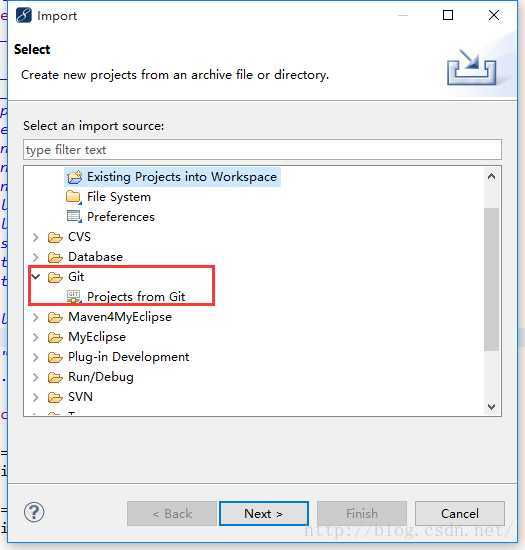
Task: Click the scroll up arrow of list
Action: click(x=491, y=176)
